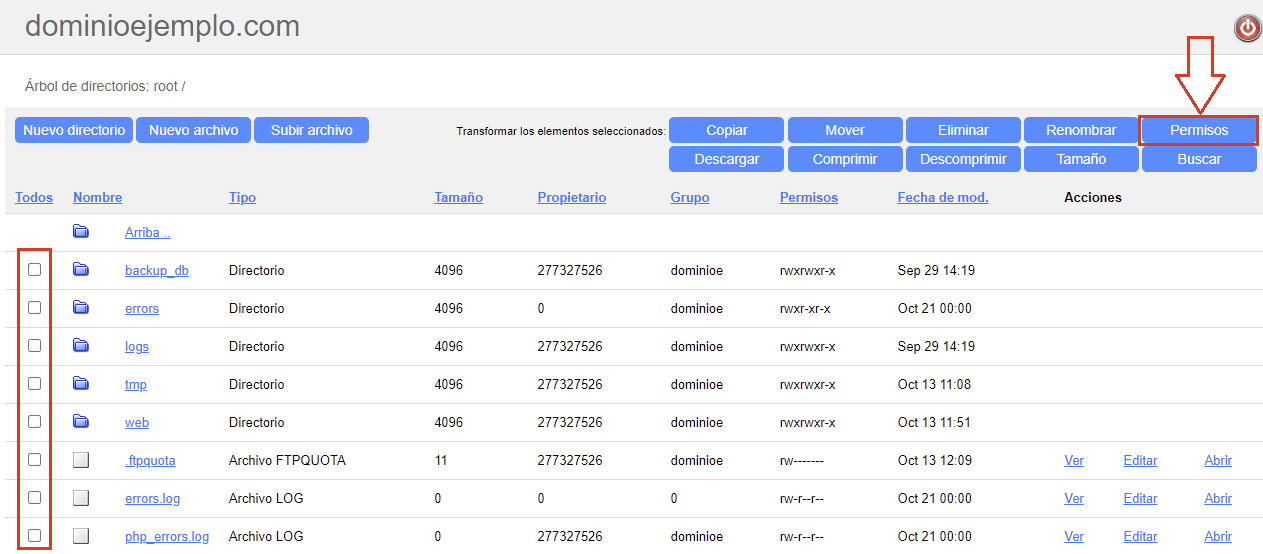This screenshot has width=1263, height=554.
Task: Click the file icon next to .ftpquota
Action: click(x=81, y=460)
